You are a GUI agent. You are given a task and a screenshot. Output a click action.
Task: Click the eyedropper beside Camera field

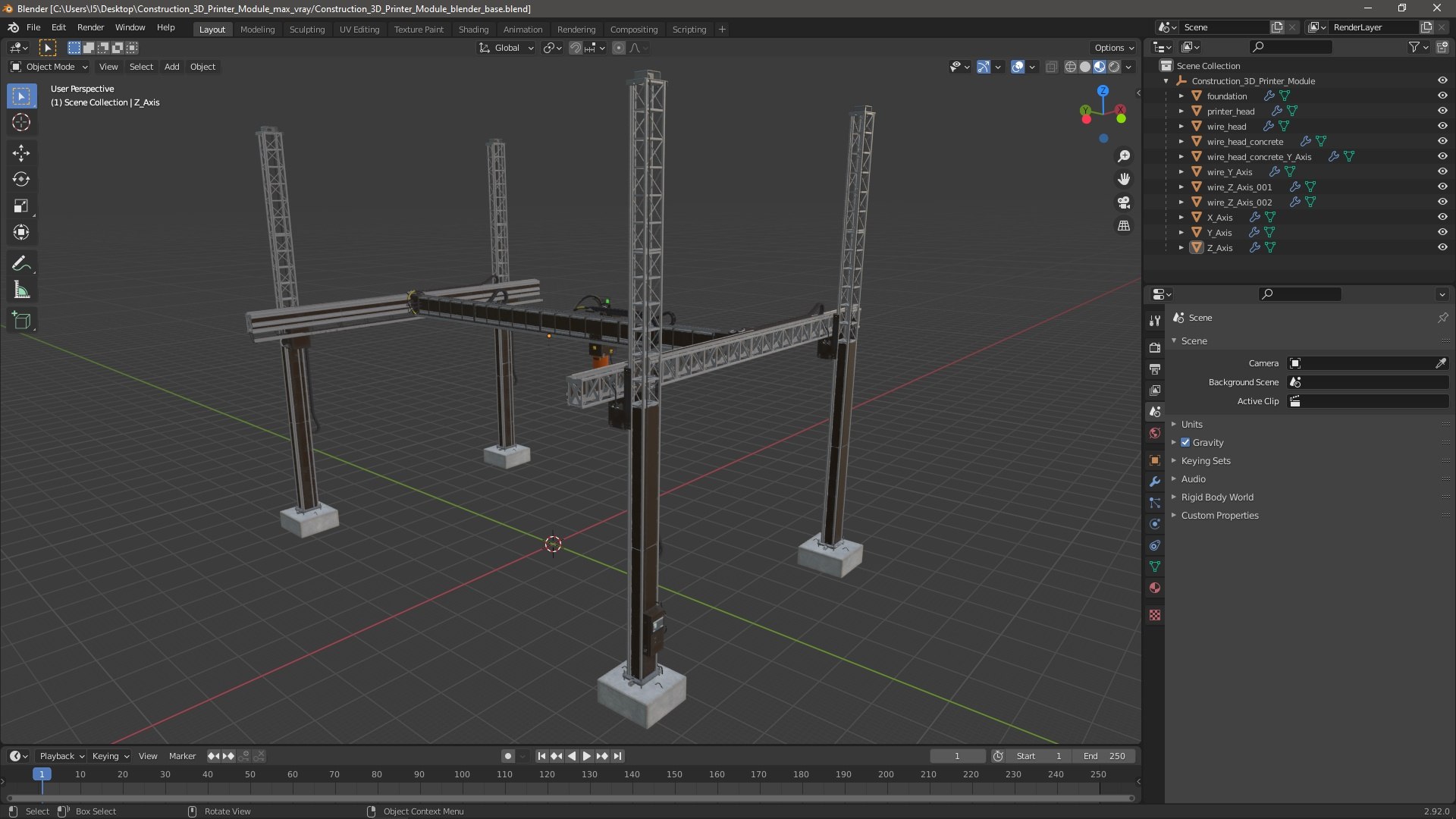pos(1441,363)
